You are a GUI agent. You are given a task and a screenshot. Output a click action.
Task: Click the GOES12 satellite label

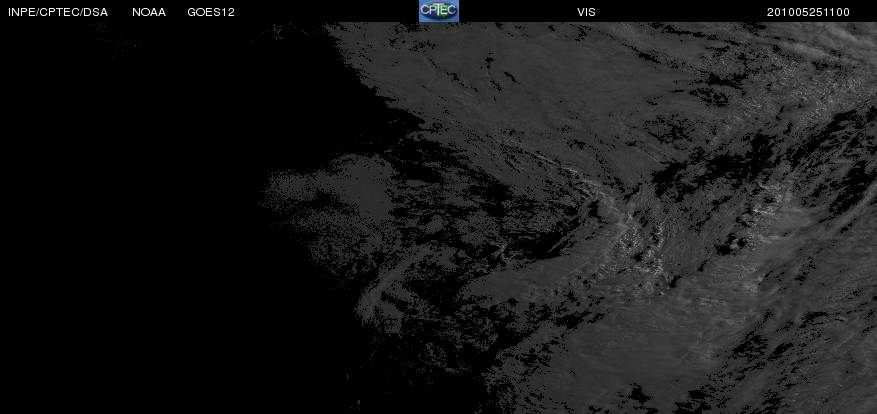(211, 12)
